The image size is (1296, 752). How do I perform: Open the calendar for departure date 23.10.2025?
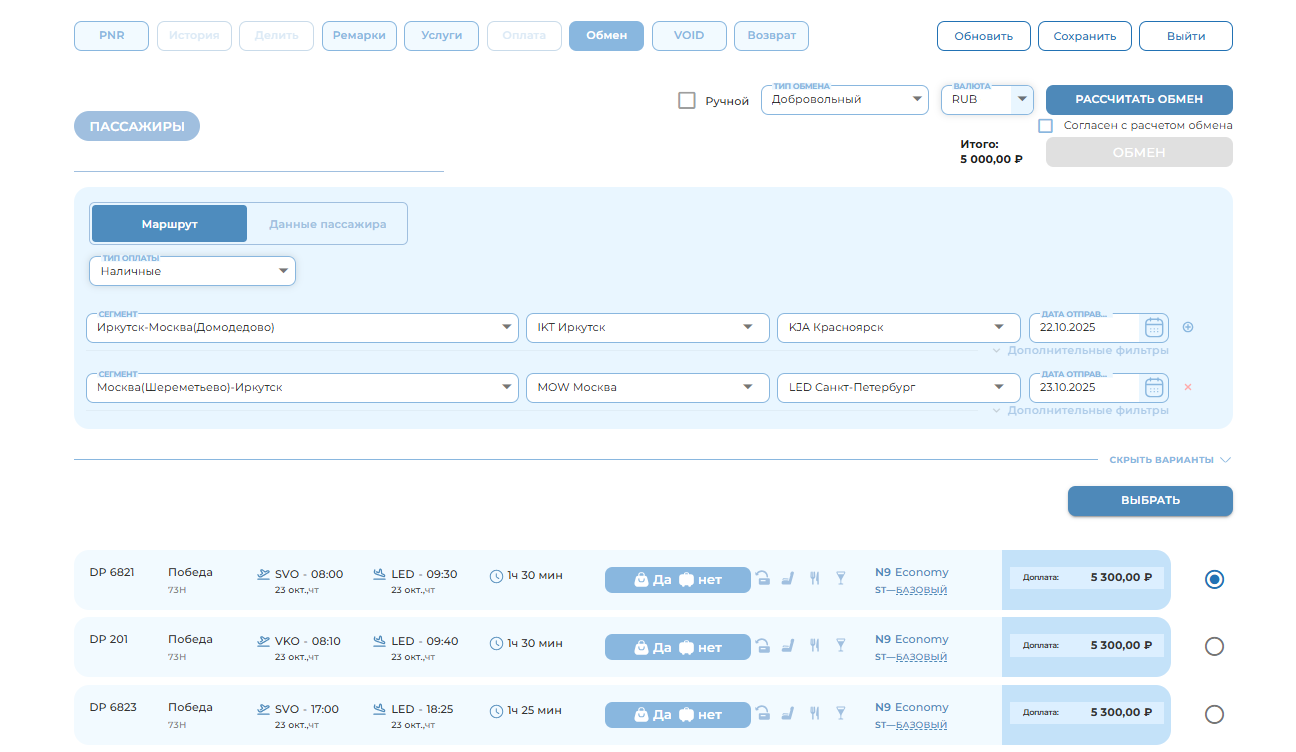tap(1154, 387)
